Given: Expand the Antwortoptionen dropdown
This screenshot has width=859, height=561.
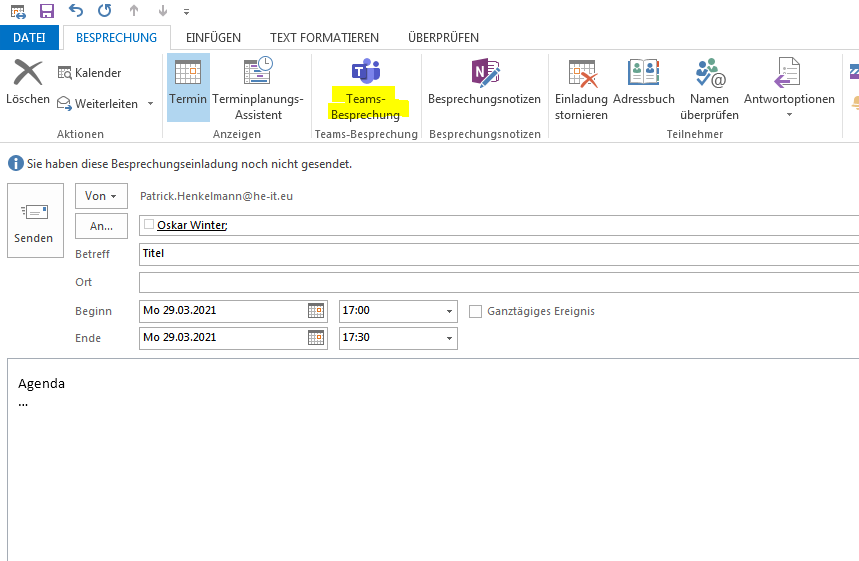Looking at the screenshot, I should (788, 114).
